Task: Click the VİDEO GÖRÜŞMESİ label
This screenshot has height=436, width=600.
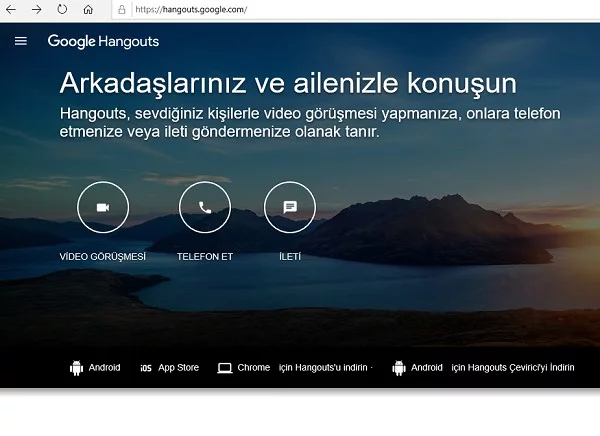Action: 103,256
